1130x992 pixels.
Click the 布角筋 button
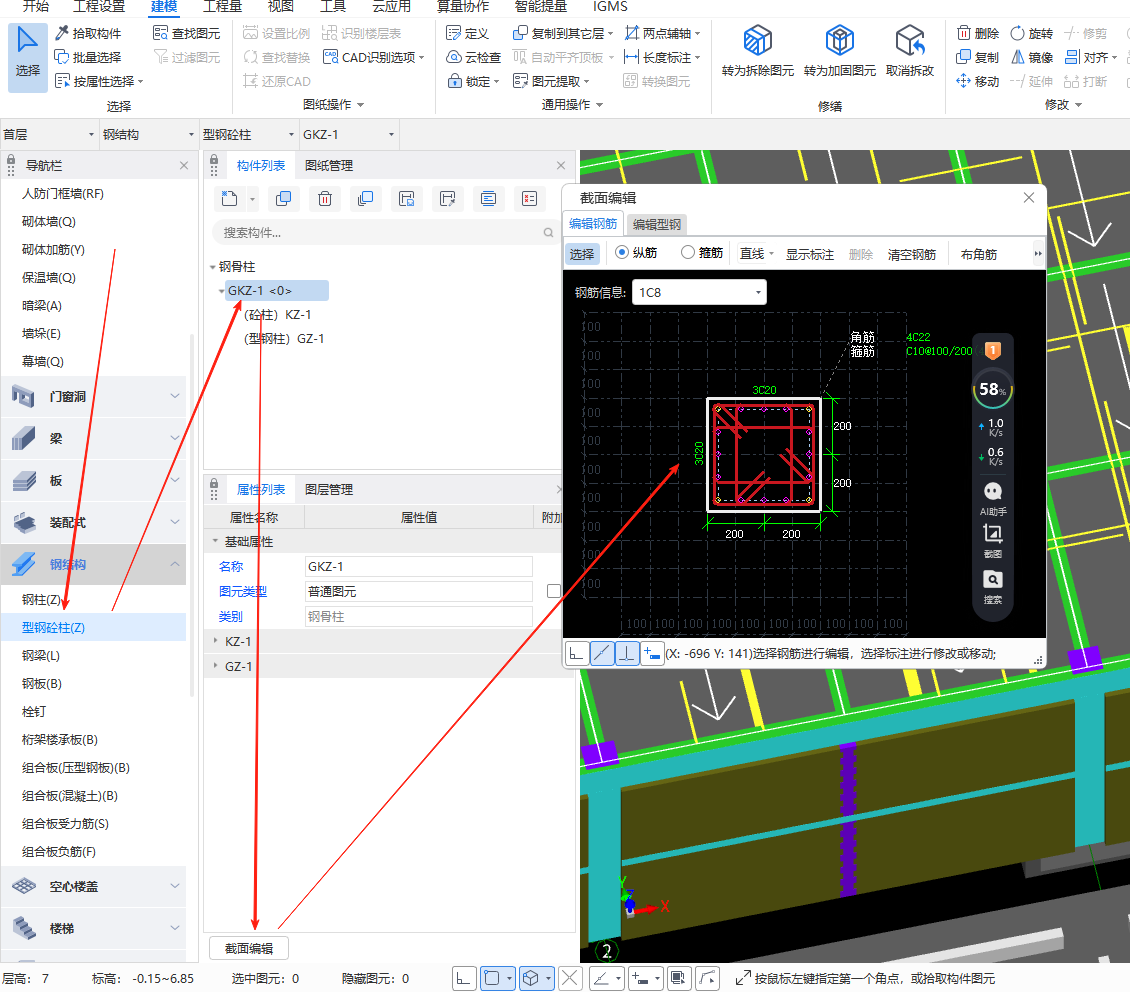click(979, 254)
